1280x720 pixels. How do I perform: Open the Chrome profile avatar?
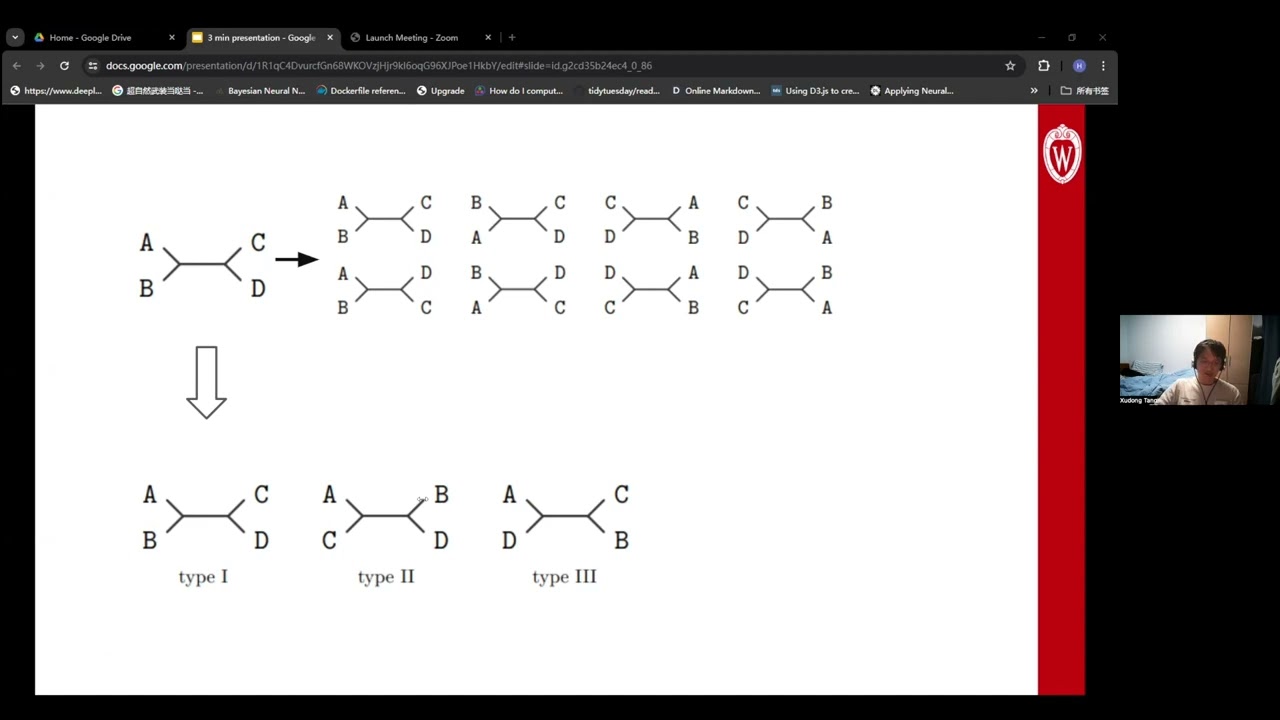[1079, 65]
